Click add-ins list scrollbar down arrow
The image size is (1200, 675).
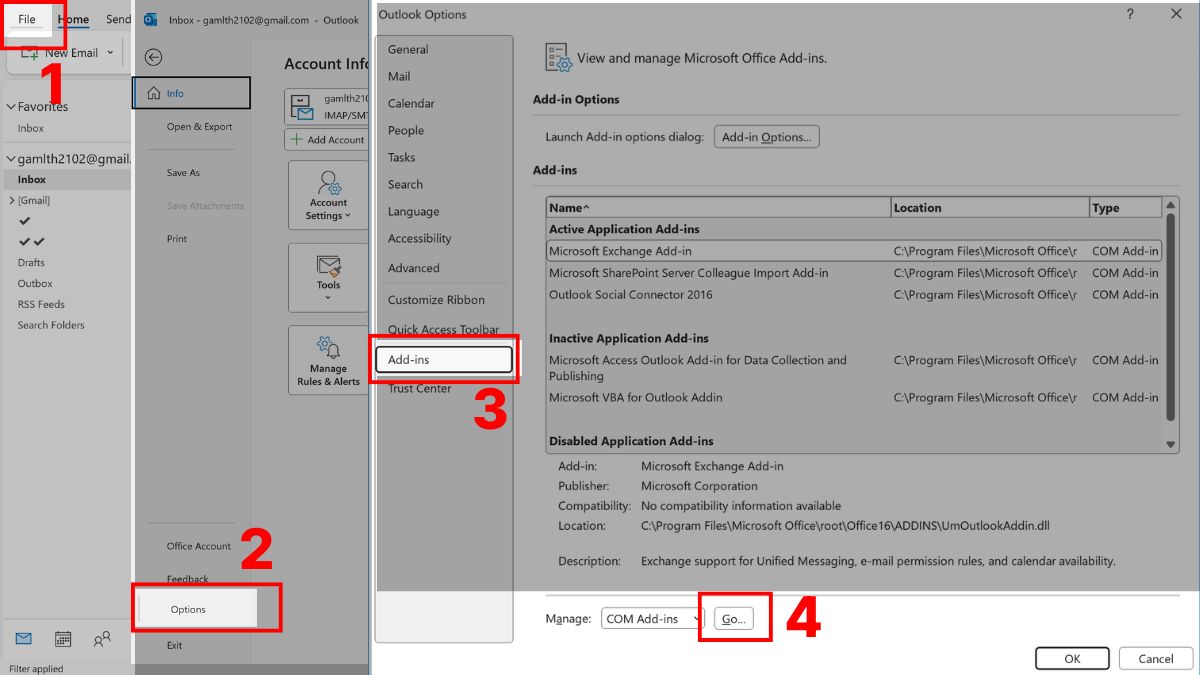click(x=1171, y=444)
